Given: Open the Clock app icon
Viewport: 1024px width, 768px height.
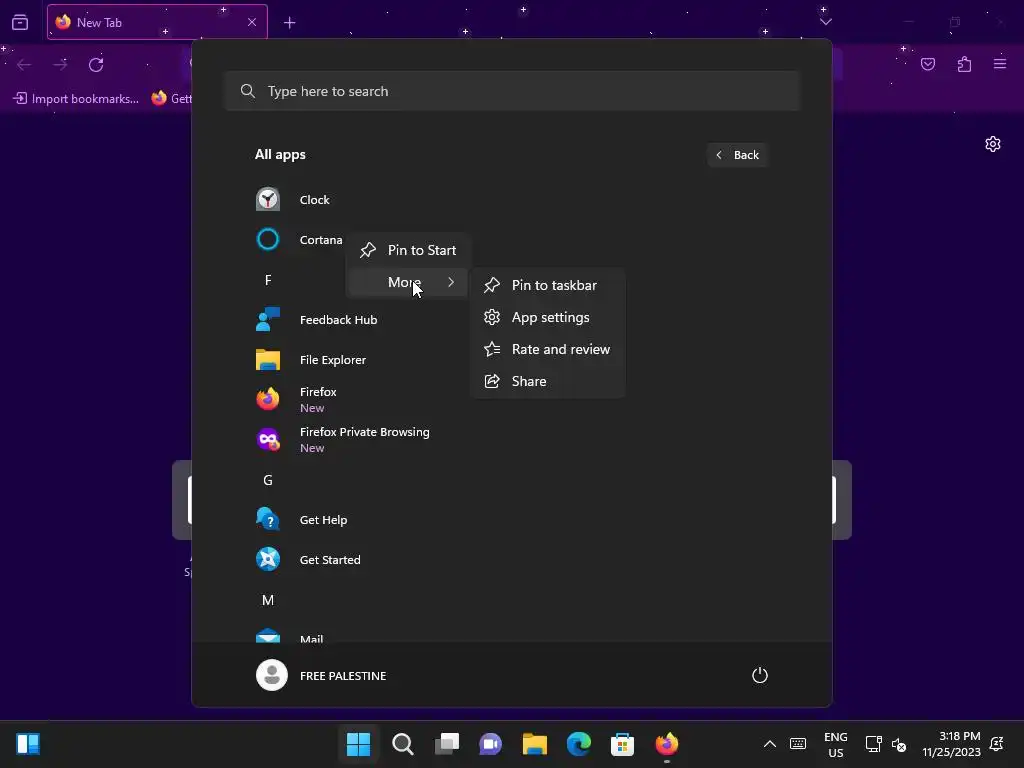Looking at the screenshot, I should coord(268,199).
